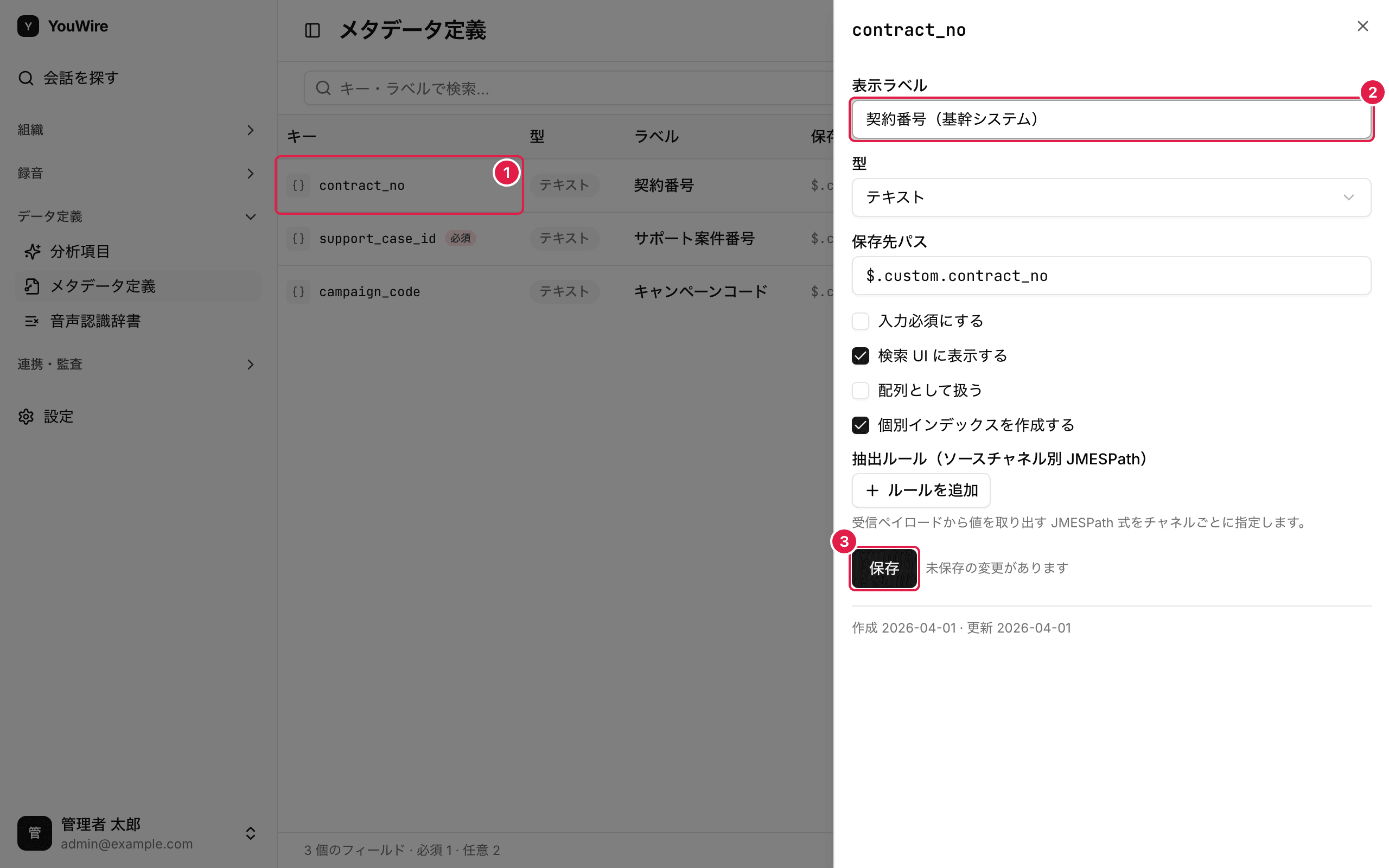Focus the 表示ラベル input field
This screenshot has width=1389, height=868.
point(1111,119)
